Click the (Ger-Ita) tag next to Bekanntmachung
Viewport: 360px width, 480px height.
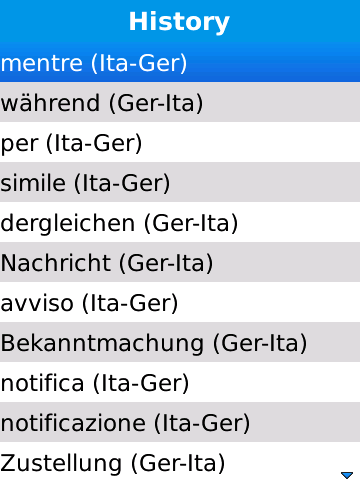point(260,343)
